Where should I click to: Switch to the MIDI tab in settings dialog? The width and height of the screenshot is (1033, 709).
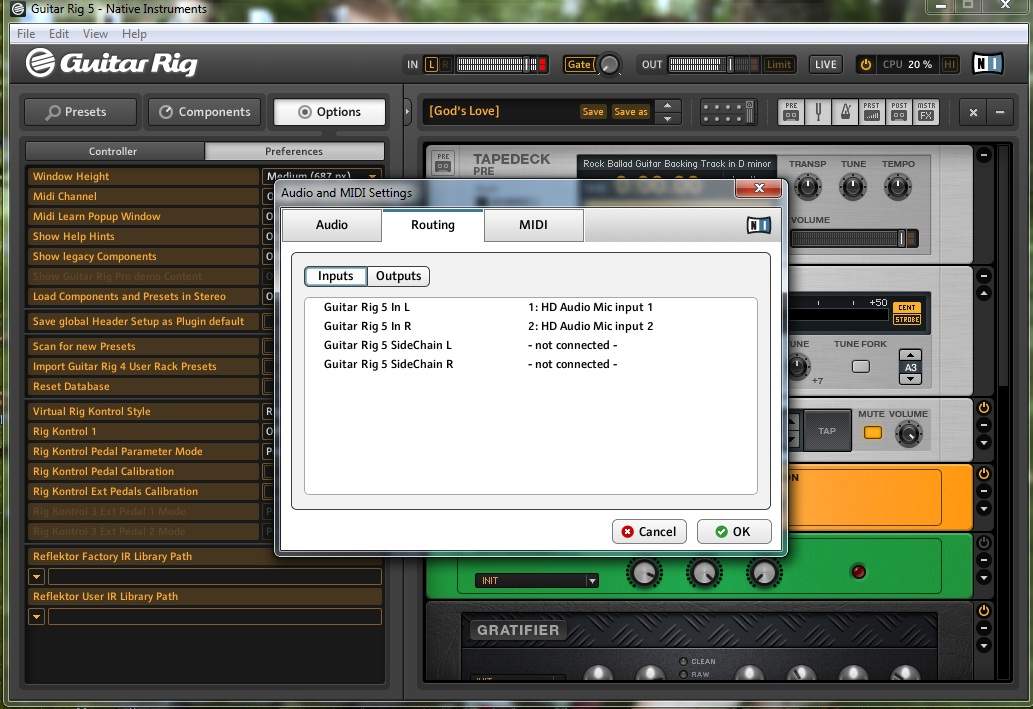(x=533, y=225)
